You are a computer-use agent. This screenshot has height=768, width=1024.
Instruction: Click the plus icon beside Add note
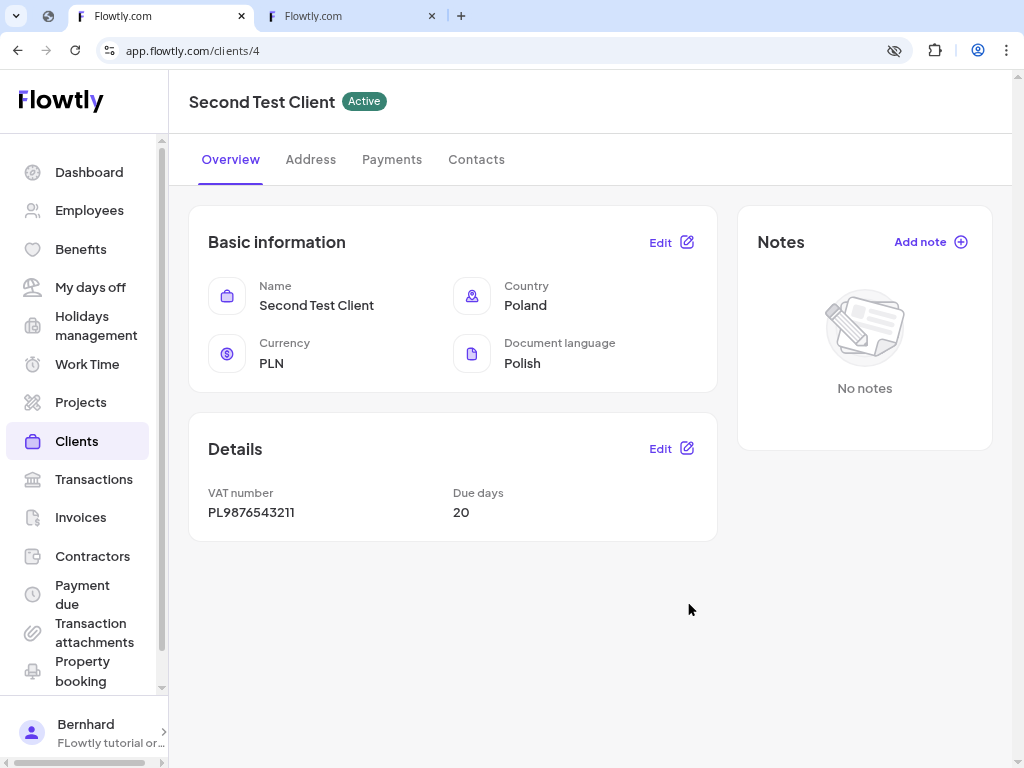[x=961, y=242]
